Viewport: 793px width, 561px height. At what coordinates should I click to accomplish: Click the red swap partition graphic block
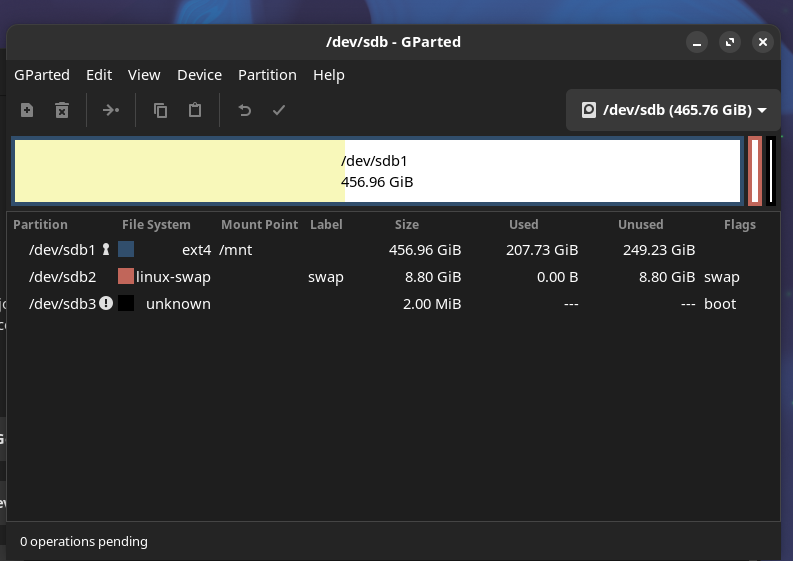pyautogui.click(x=755, y=172)
